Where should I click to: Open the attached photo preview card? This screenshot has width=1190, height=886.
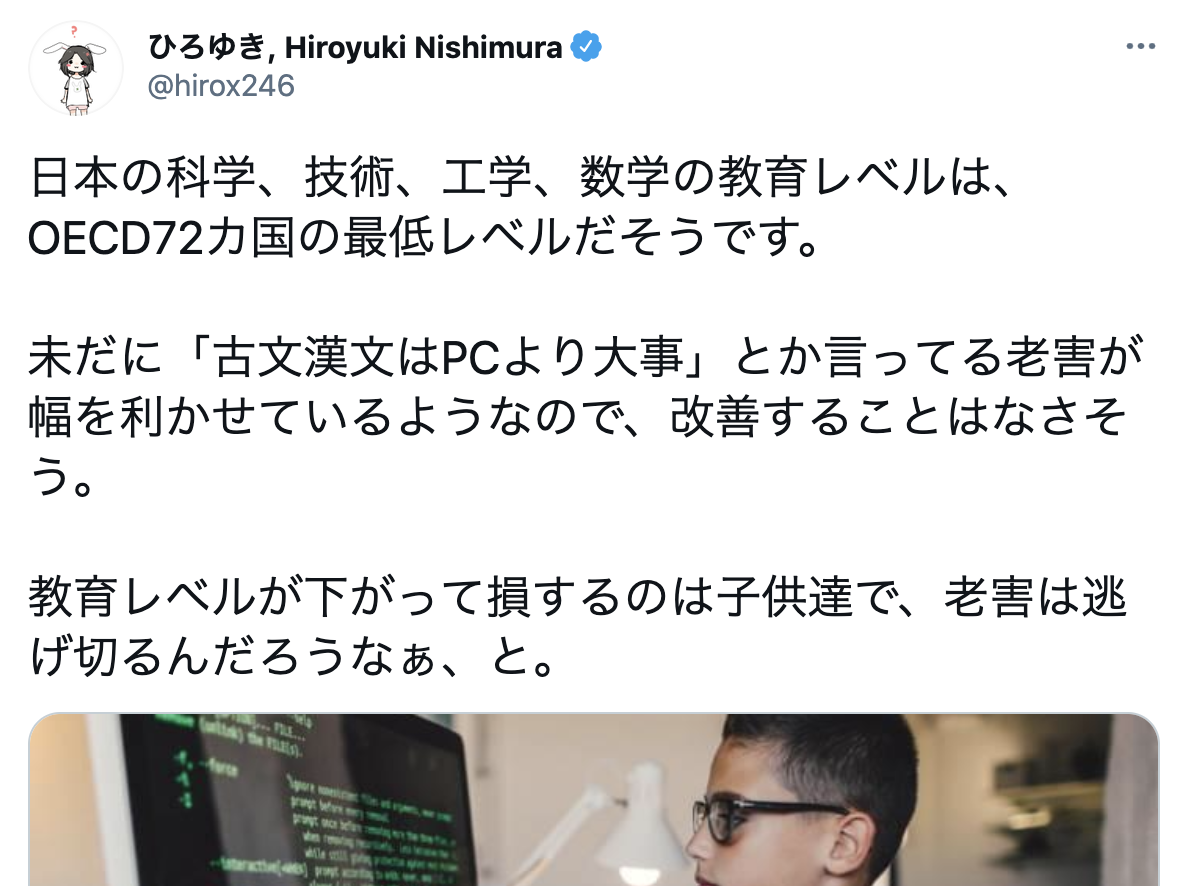pos(593,799)
